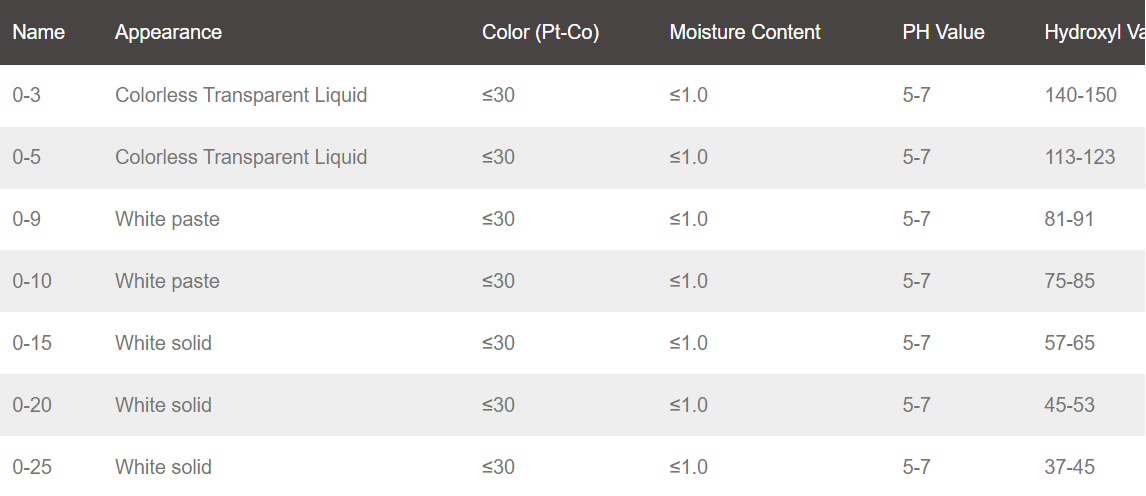This screenshot has height=496, width=1146.
Task: Select the 0-5 name cell
Action: (x=26, y=158)
